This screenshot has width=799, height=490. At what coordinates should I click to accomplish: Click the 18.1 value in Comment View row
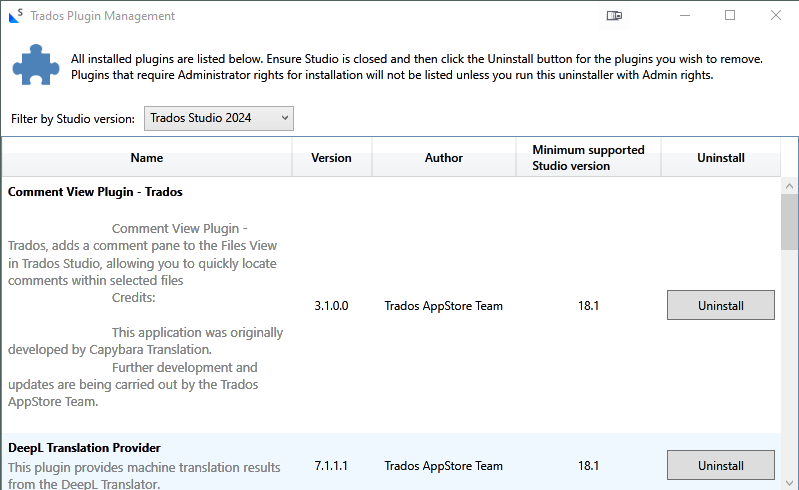pyautogui.click(x=589, y=306)
